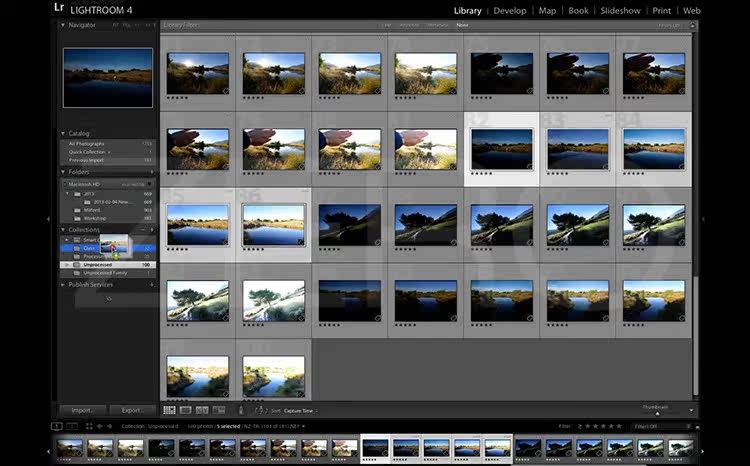This screenshot has height=466, width=750.
Task: Collapse the Folders panel
Action: coord(63,172)
